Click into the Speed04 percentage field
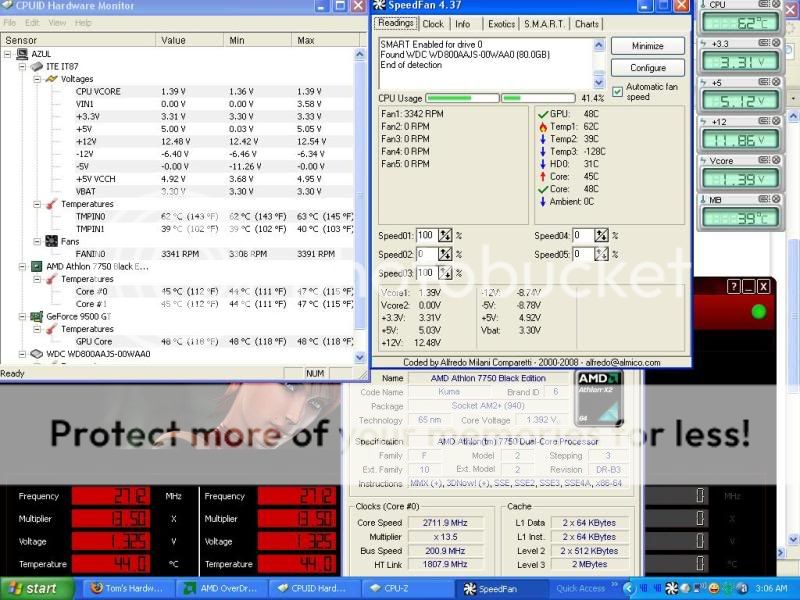 tap(584, 236)
